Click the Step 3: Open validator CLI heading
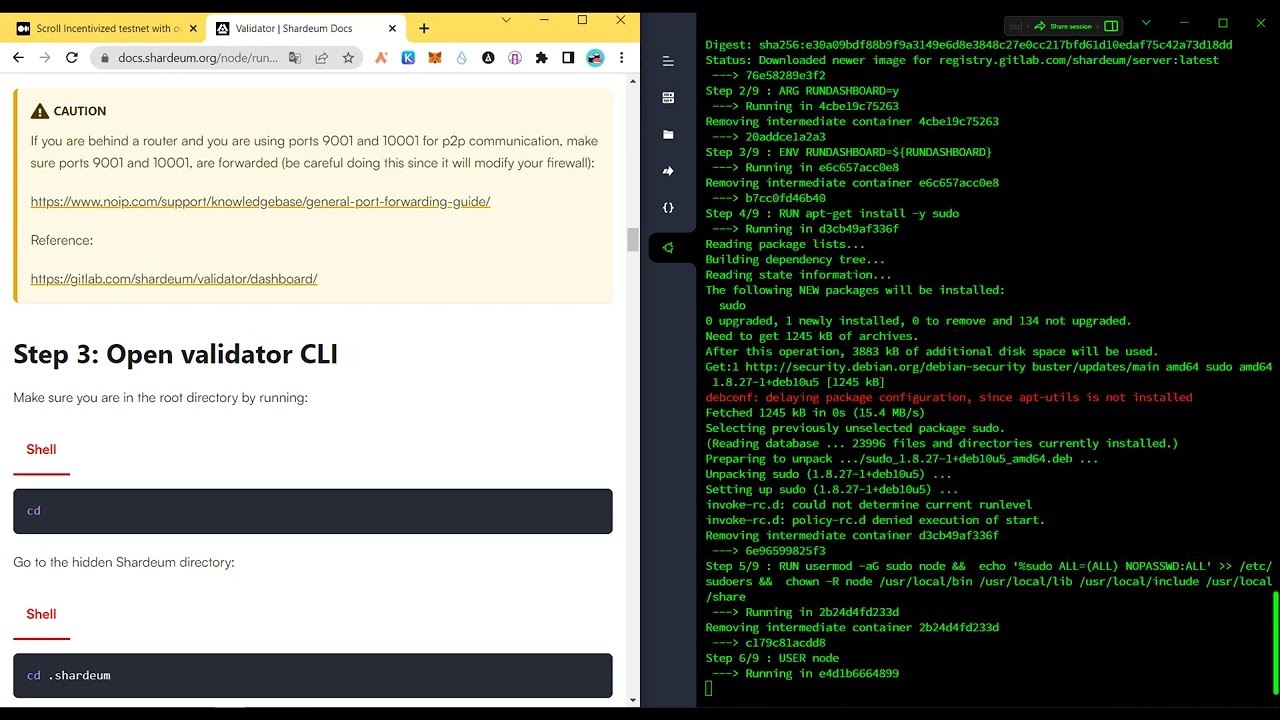The width and height of the screenshot is (1280, 720). coord(175,354)
